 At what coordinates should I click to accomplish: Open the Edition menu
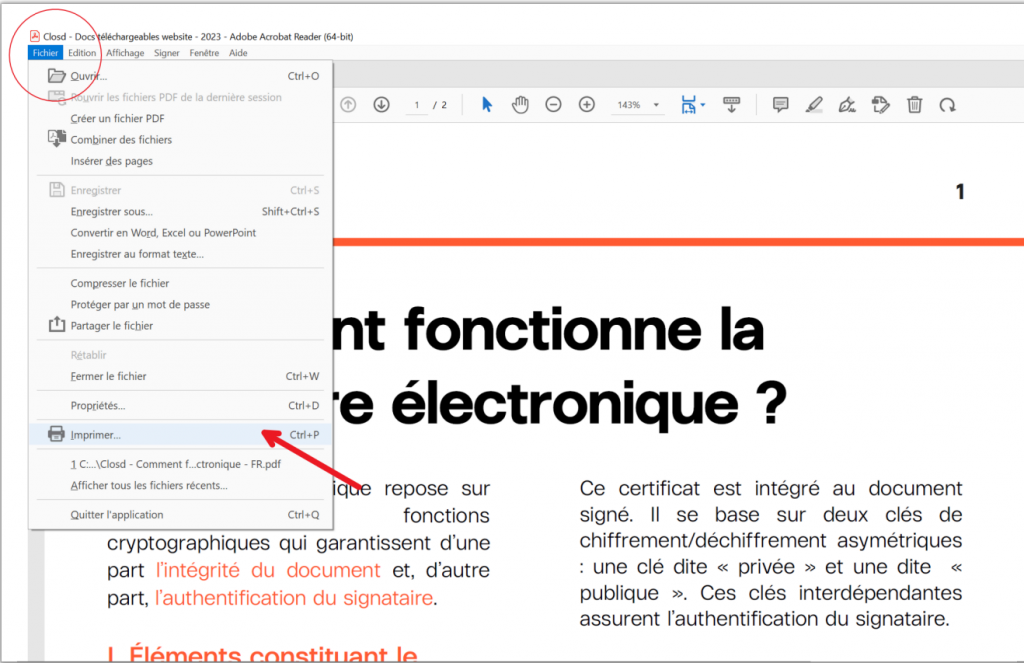click(x=82, y=53)
